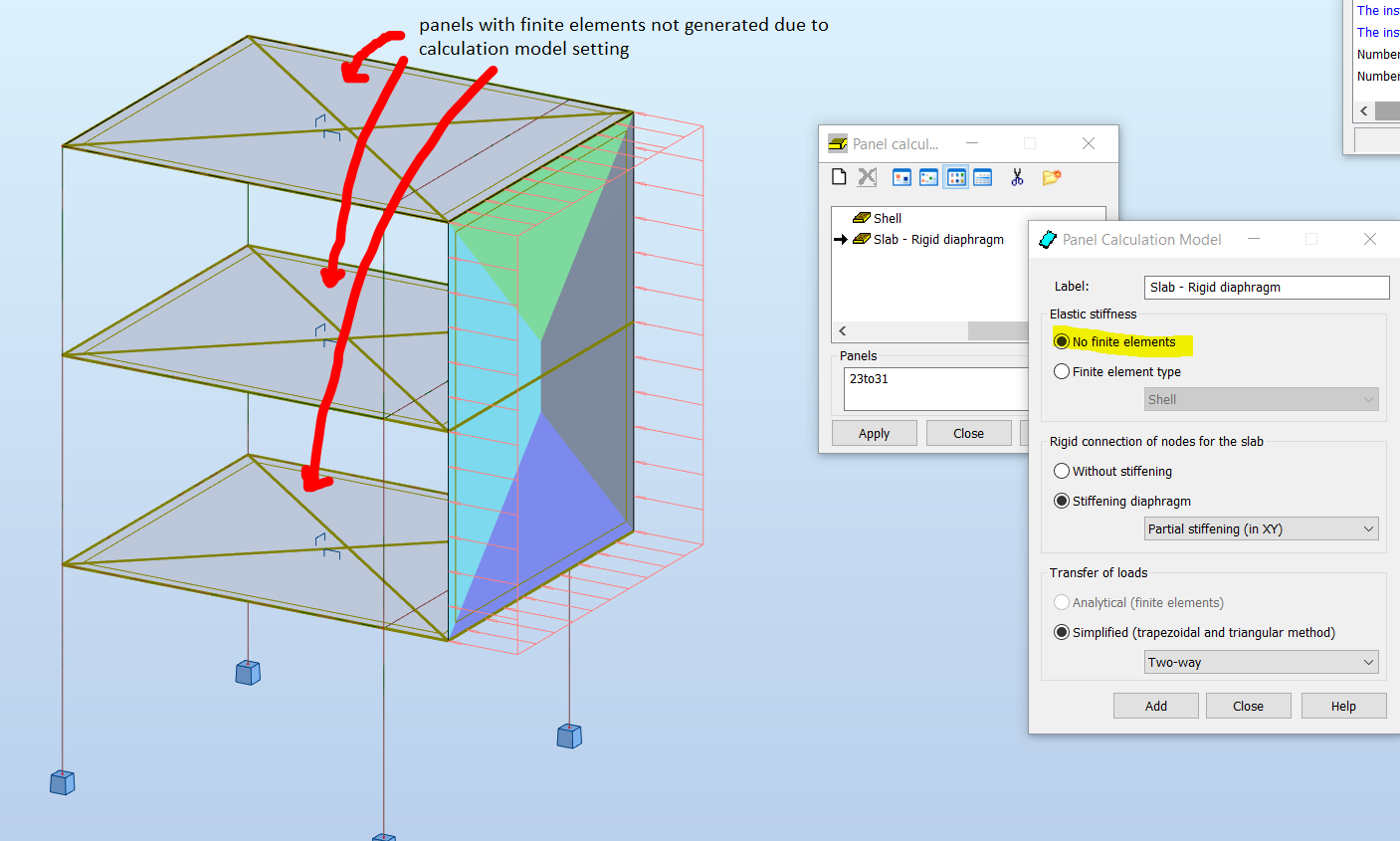Viewport: 1400px width, 841px height.
Task: Click the Apply button
Action: click(874, 432)
